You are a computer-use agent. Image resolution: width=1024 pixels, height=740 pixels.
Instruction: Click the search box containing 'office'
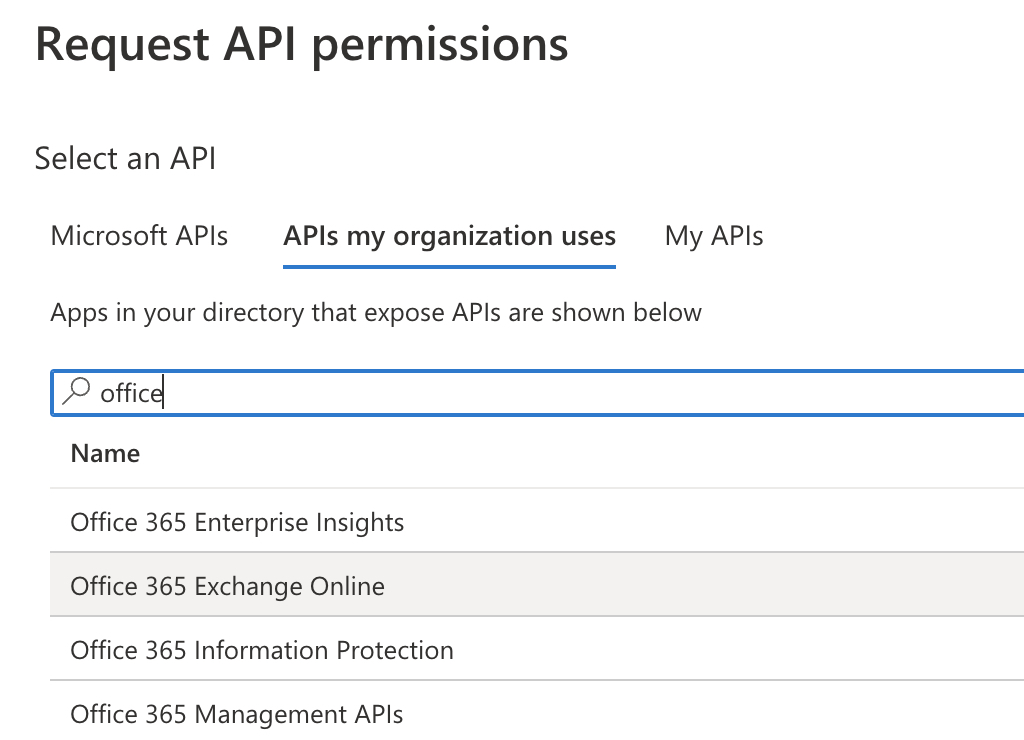[537, 393]
